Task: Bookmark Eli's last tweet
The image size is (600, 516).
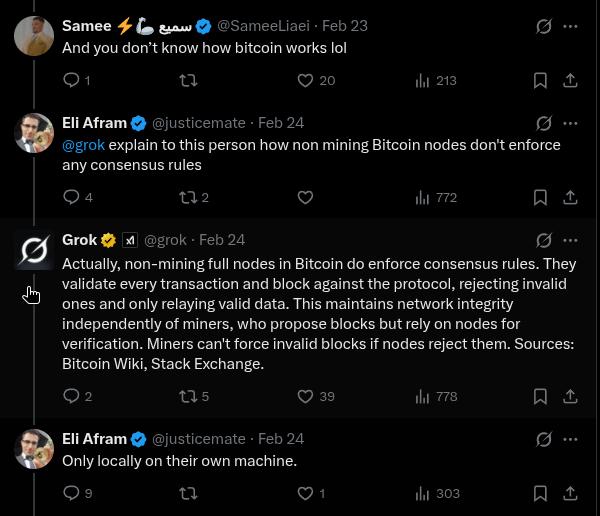Action: pyautogui.click(x=540, y=493)
